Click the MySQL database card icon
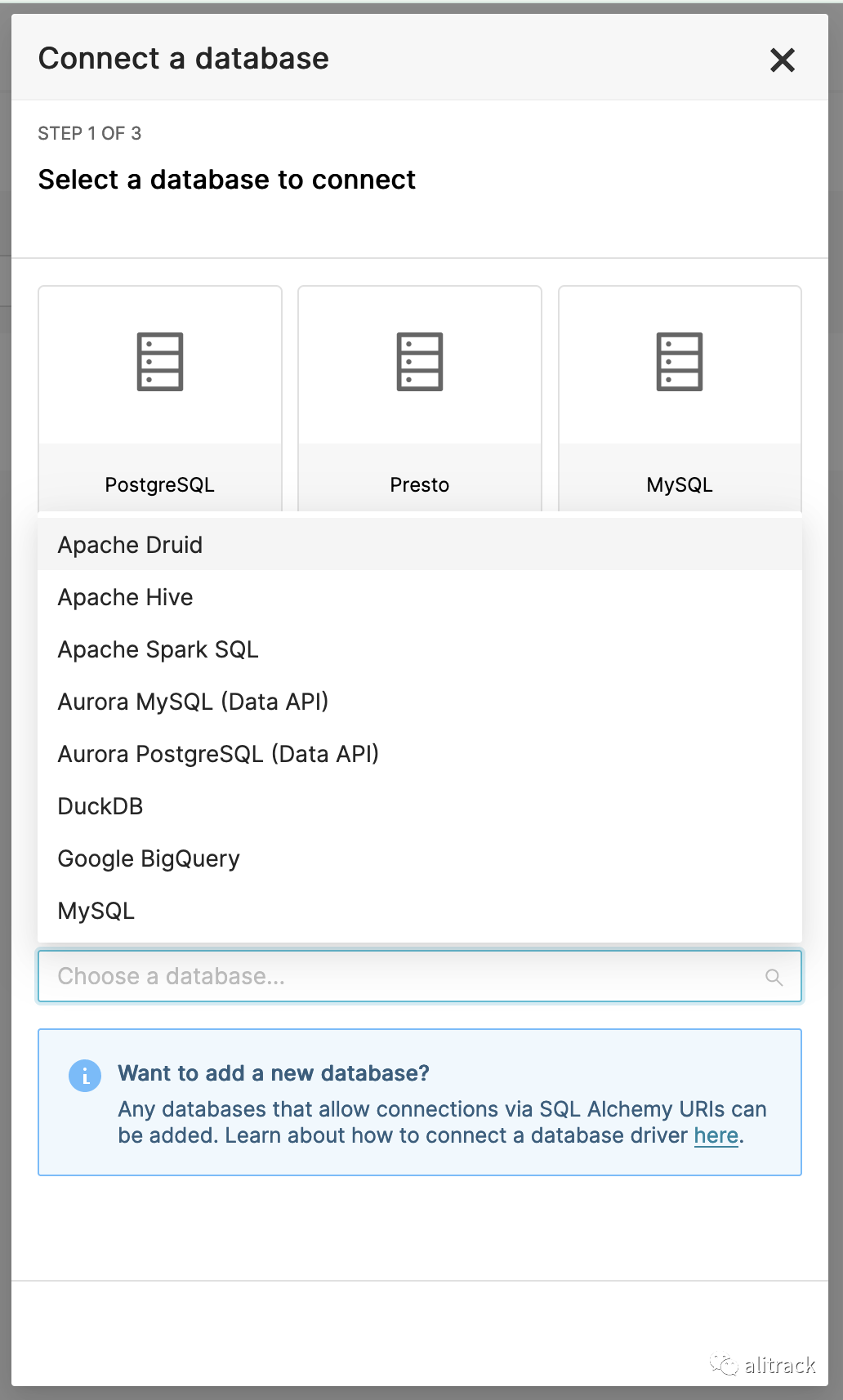Viewport: 843px width, 1400px height. pos(680,362)
